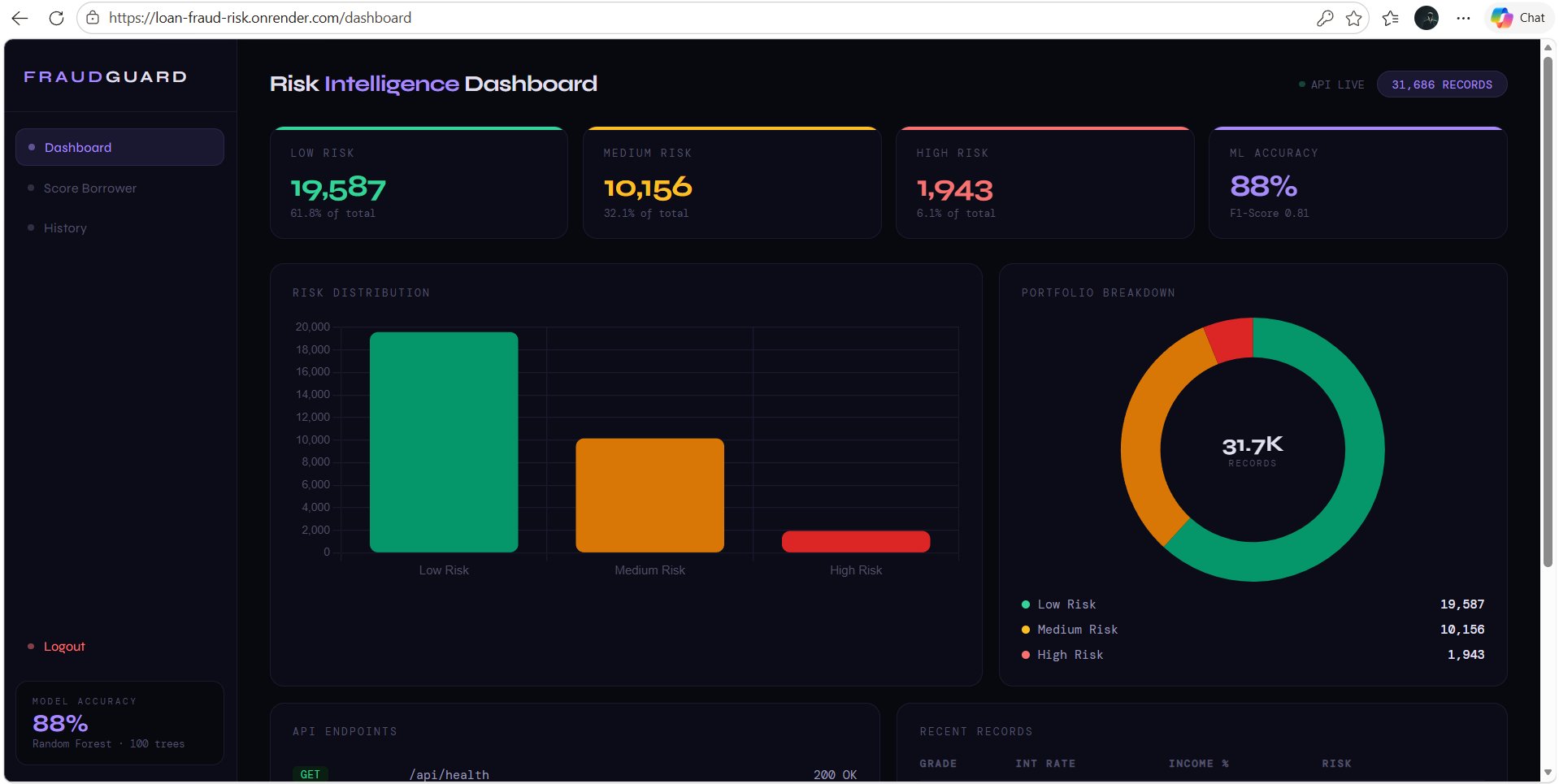Image resolution: width=1559 pixels, height=784 pixels.
Task: Open the browser three-dot menu
Action: tap(1464, 17)
